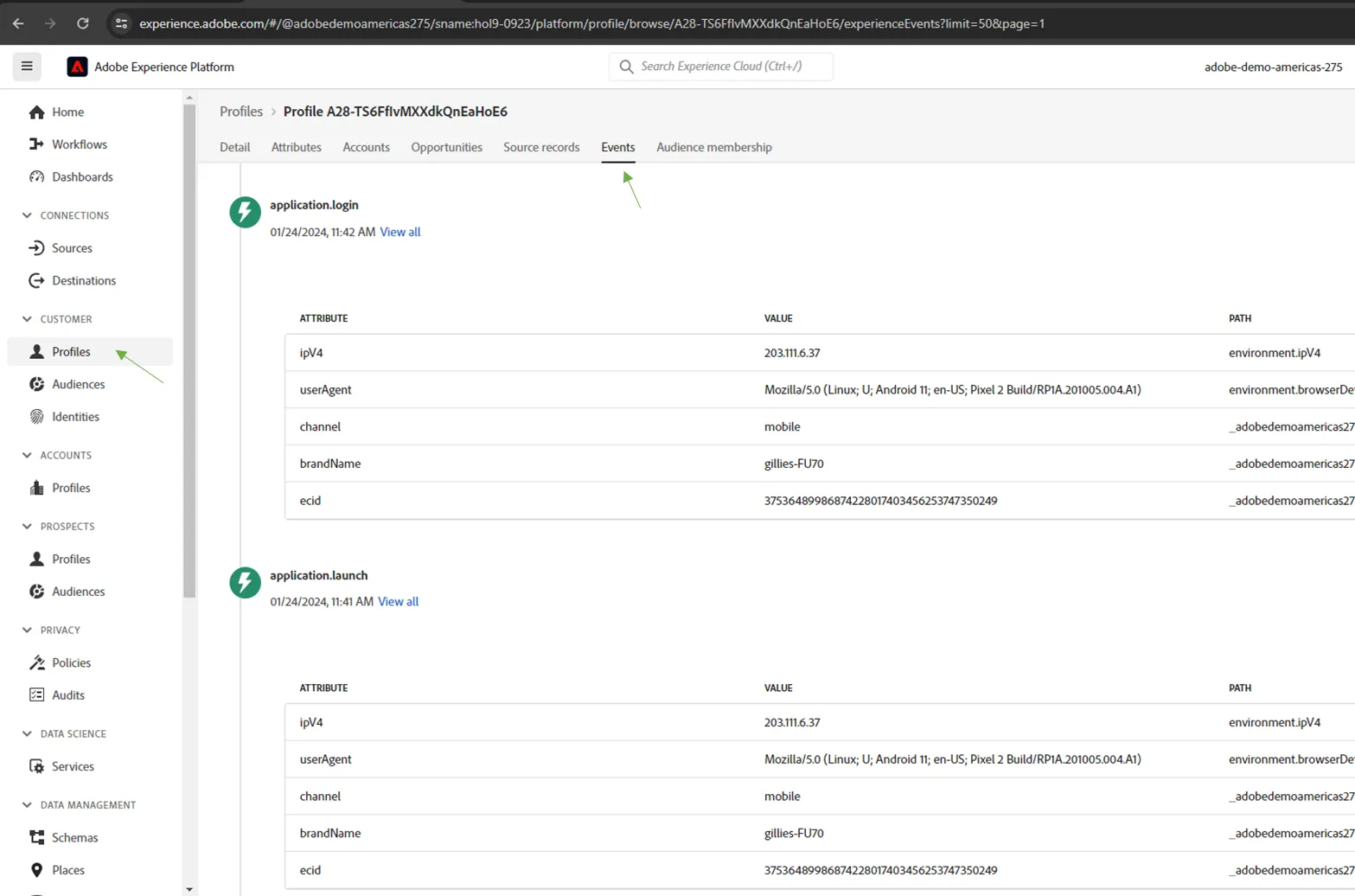1355x896 pixels.
Task: Open the Source records tab
Action: (541, 148)
